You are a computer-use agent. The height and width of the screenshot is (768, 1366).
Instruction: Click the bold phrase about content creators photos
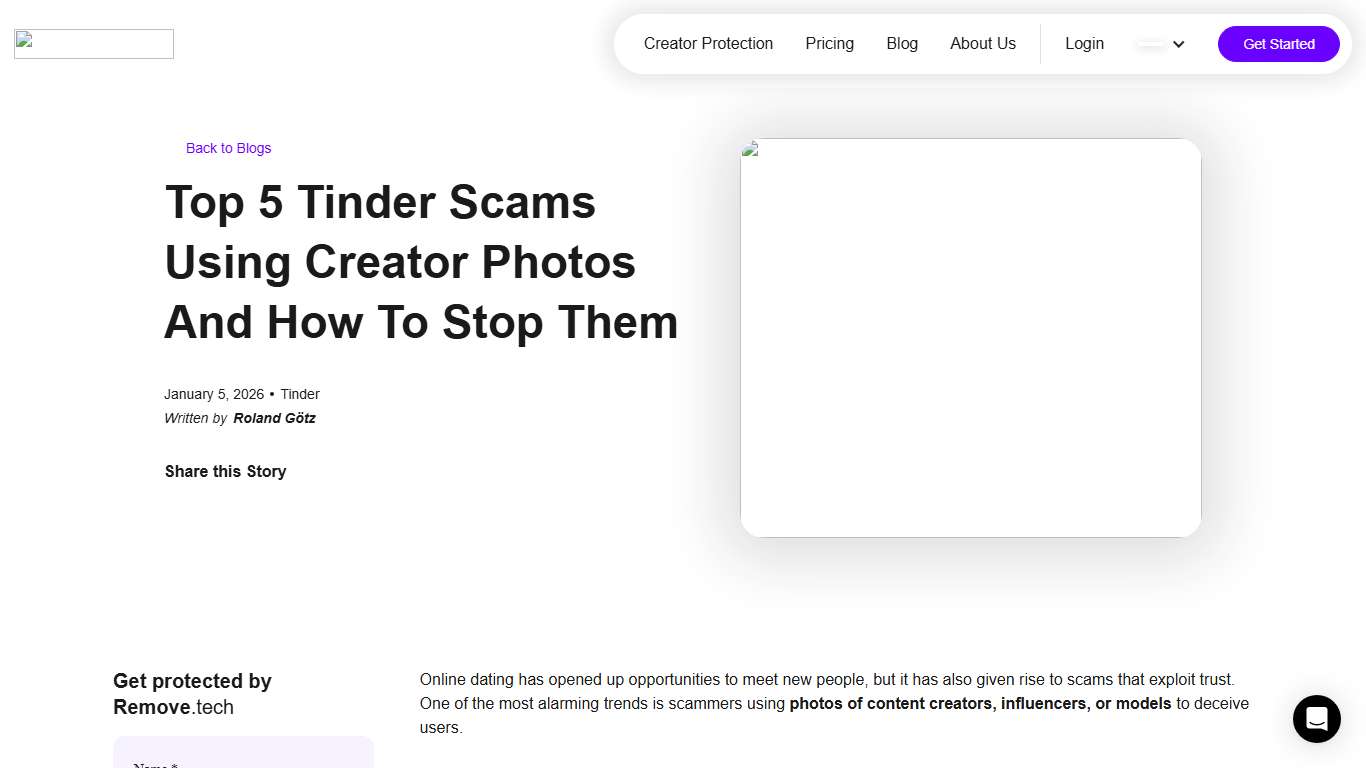coord(980,703)
